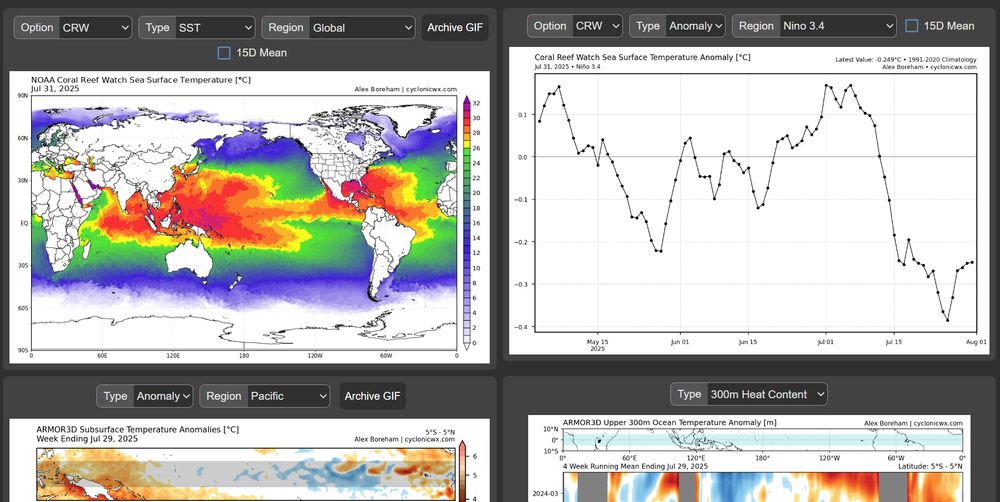Click Archive GIF button in SST panel
The width and height of the screenshot is (1000, 502).
455,28
